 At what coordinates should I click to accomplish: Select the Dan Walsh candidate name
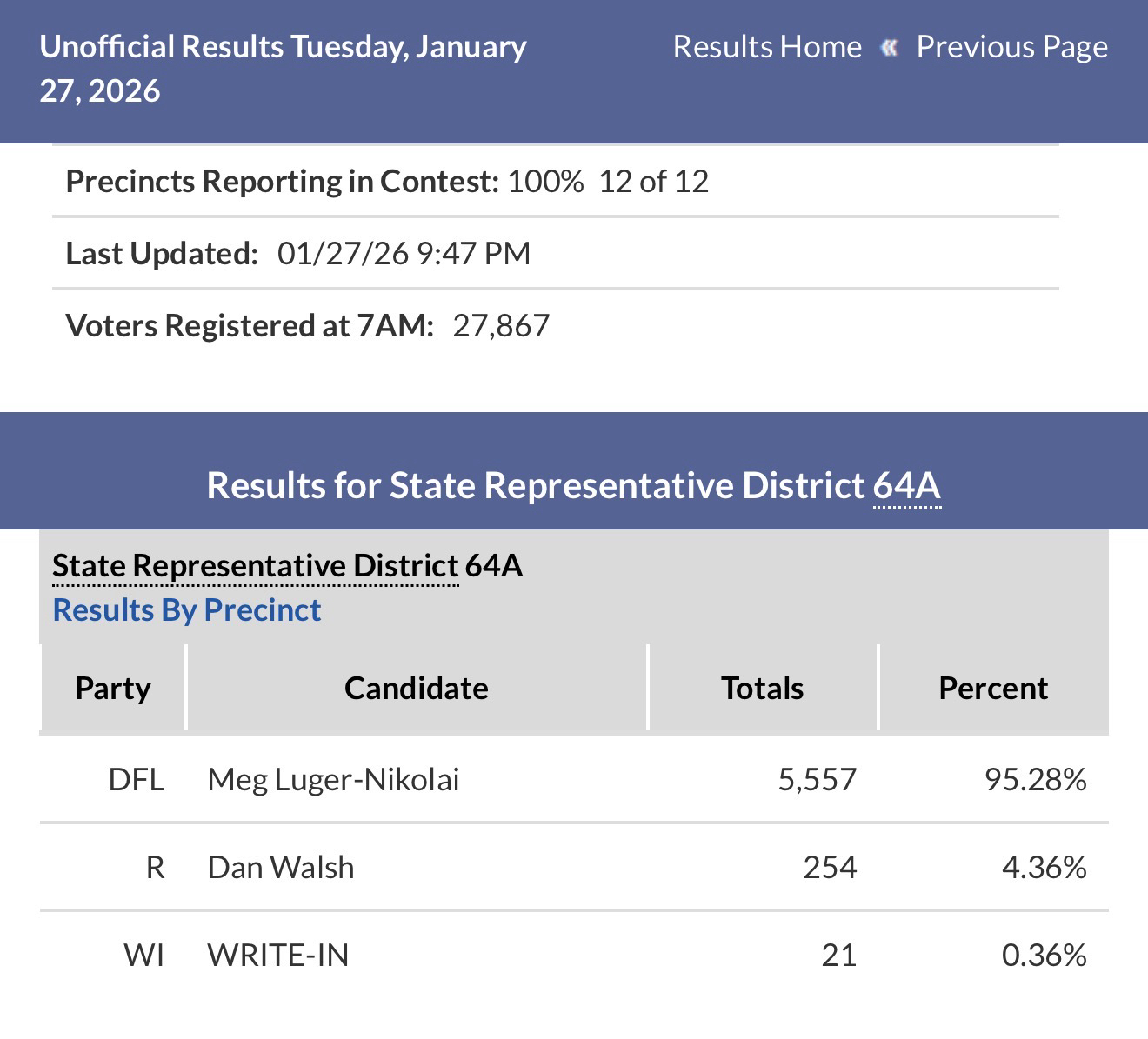tap(280, 867)
